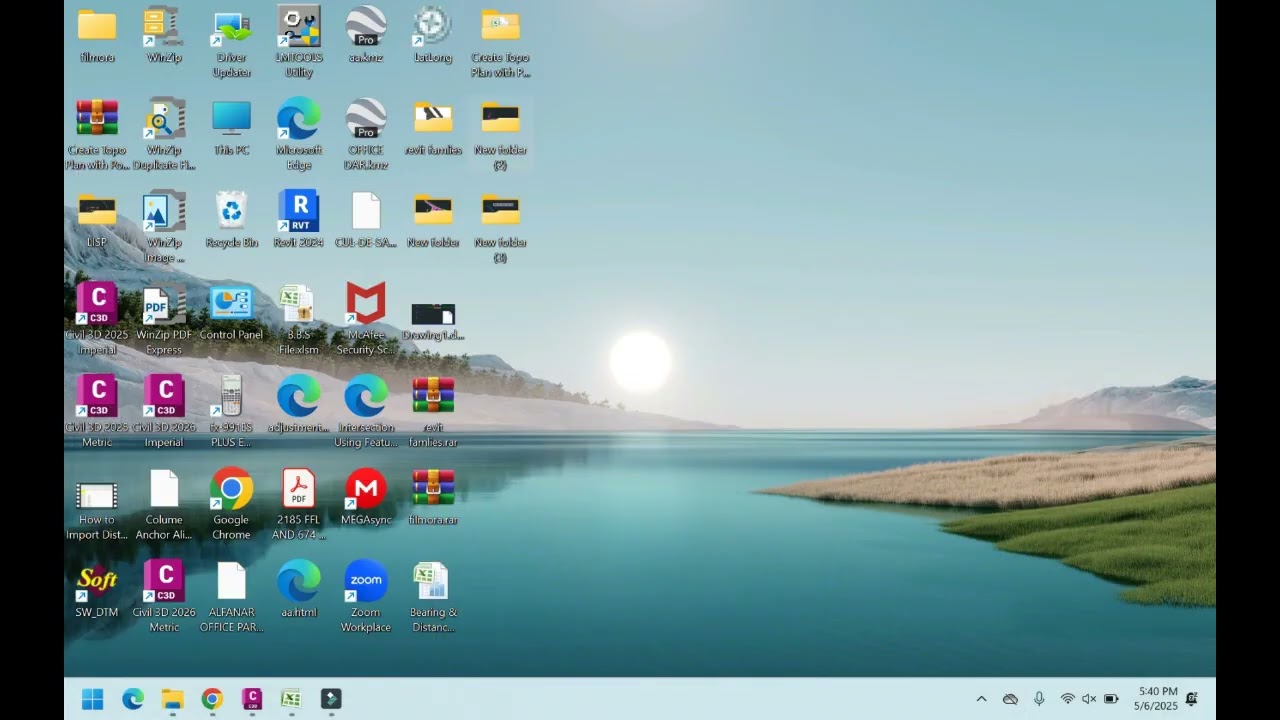Select the B.B.S File.xlsm spreadsheet
The height and width of the screenshot is (720, 1280).
(x=298, y=320)
